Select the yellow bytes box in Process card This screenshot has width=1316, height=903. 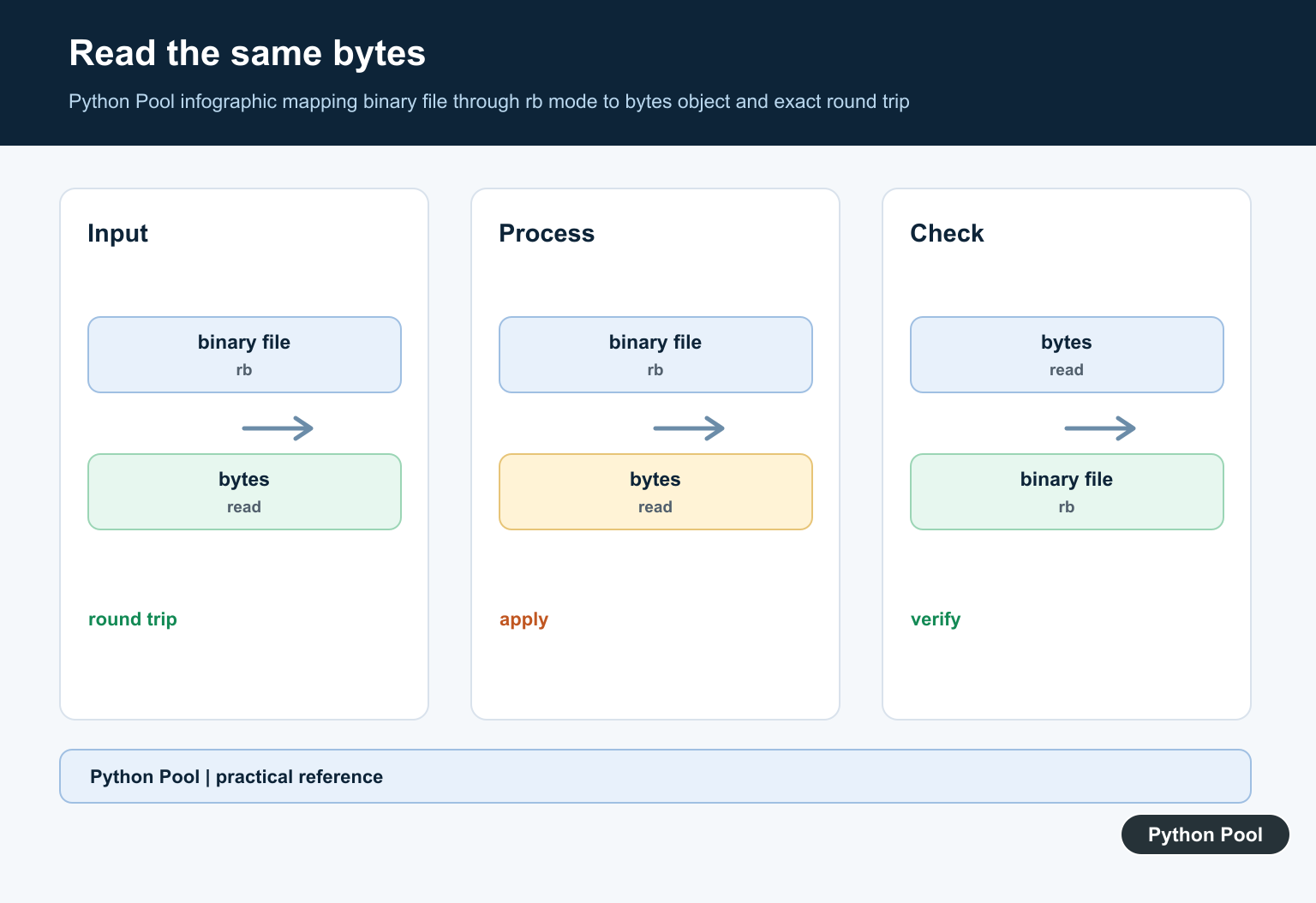(655, 492)
